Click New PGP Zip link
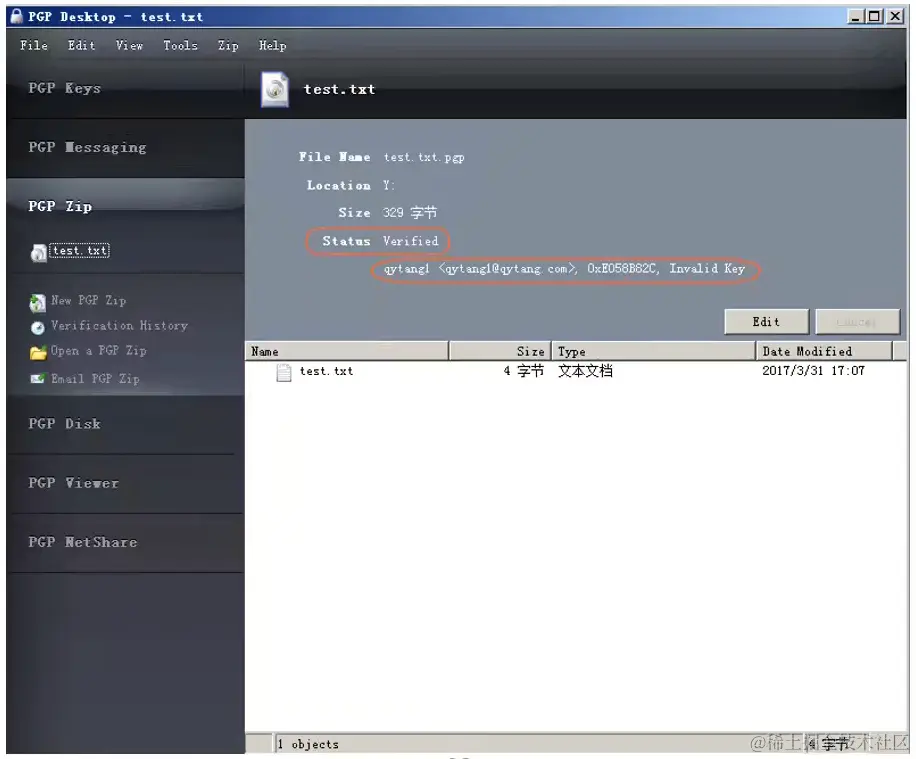 pos(88,300)
